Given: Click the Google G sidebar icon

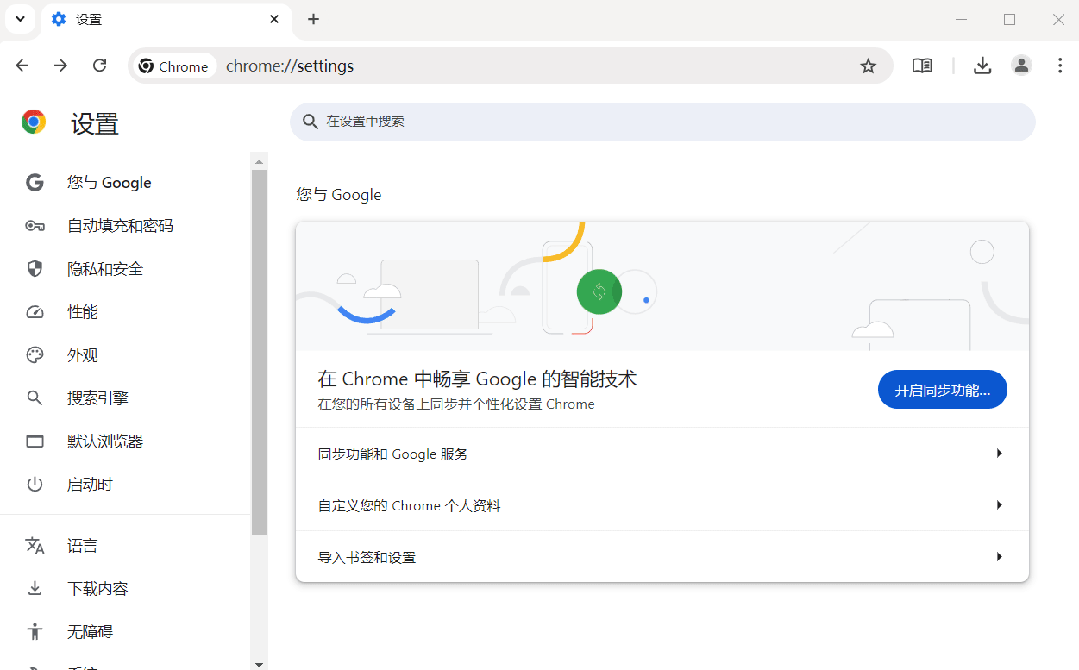Looking at the screenshot, I should 34,182.
